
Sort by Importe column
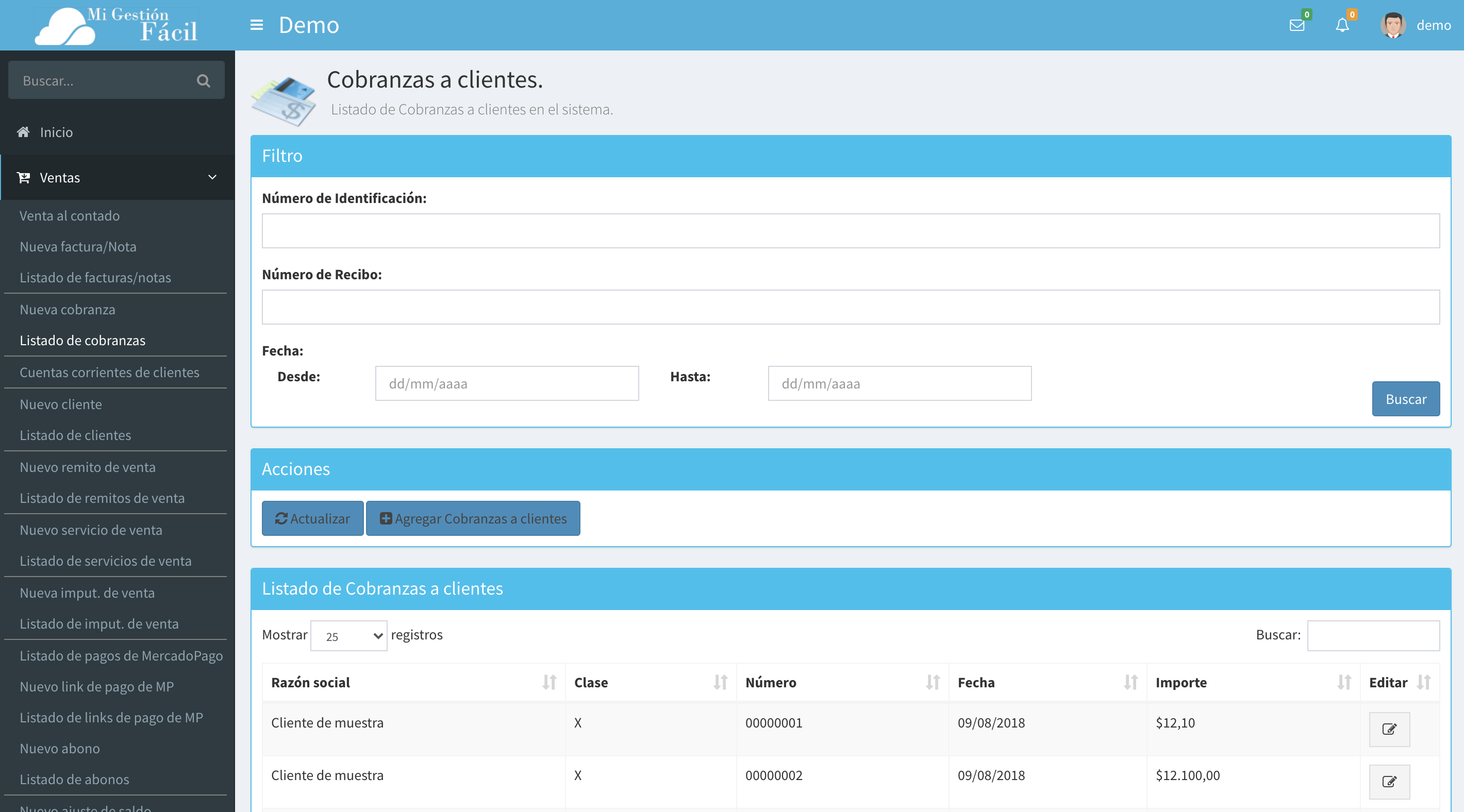click(1344, 682)
